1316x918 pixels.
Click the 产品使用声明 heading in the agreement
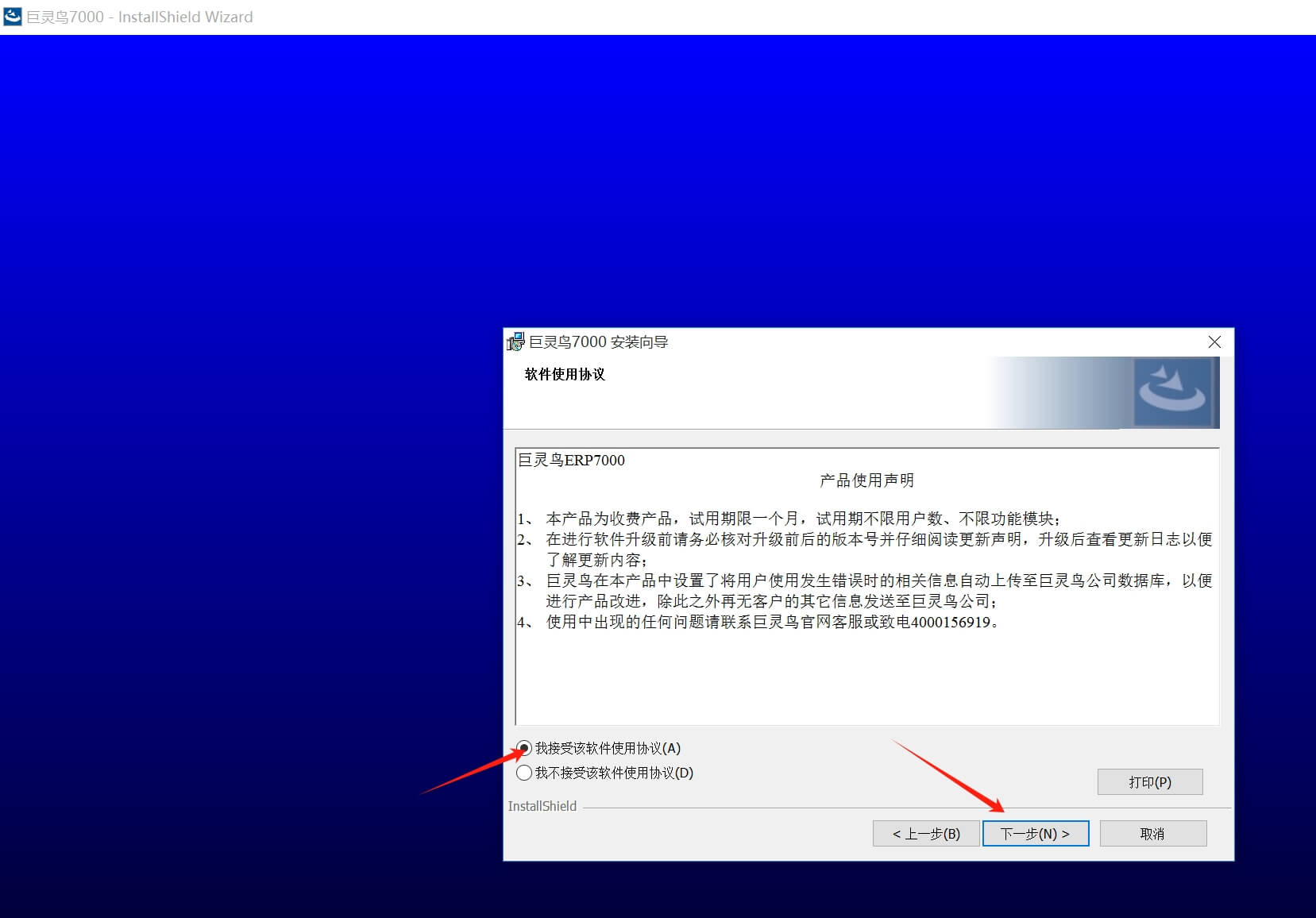[866, 480]
